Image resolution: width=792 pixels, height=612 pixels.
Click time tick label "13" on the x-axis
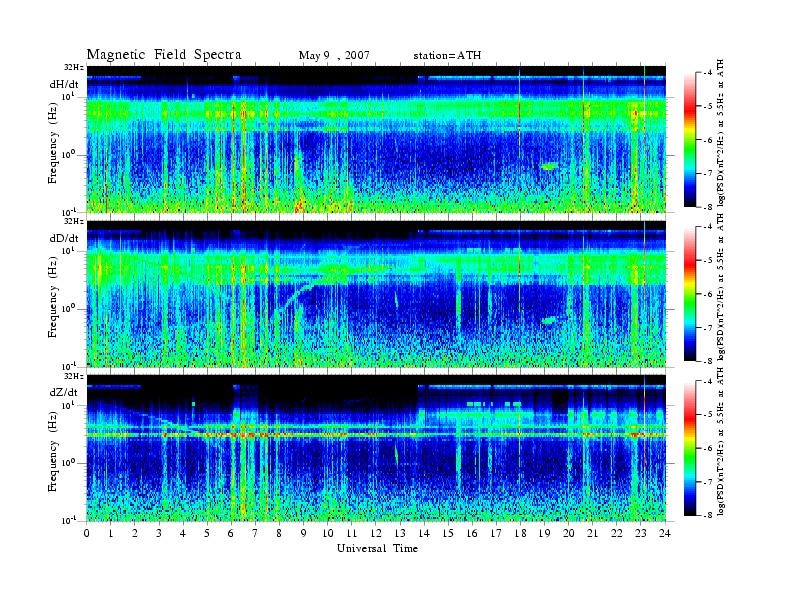click(400, 533)
